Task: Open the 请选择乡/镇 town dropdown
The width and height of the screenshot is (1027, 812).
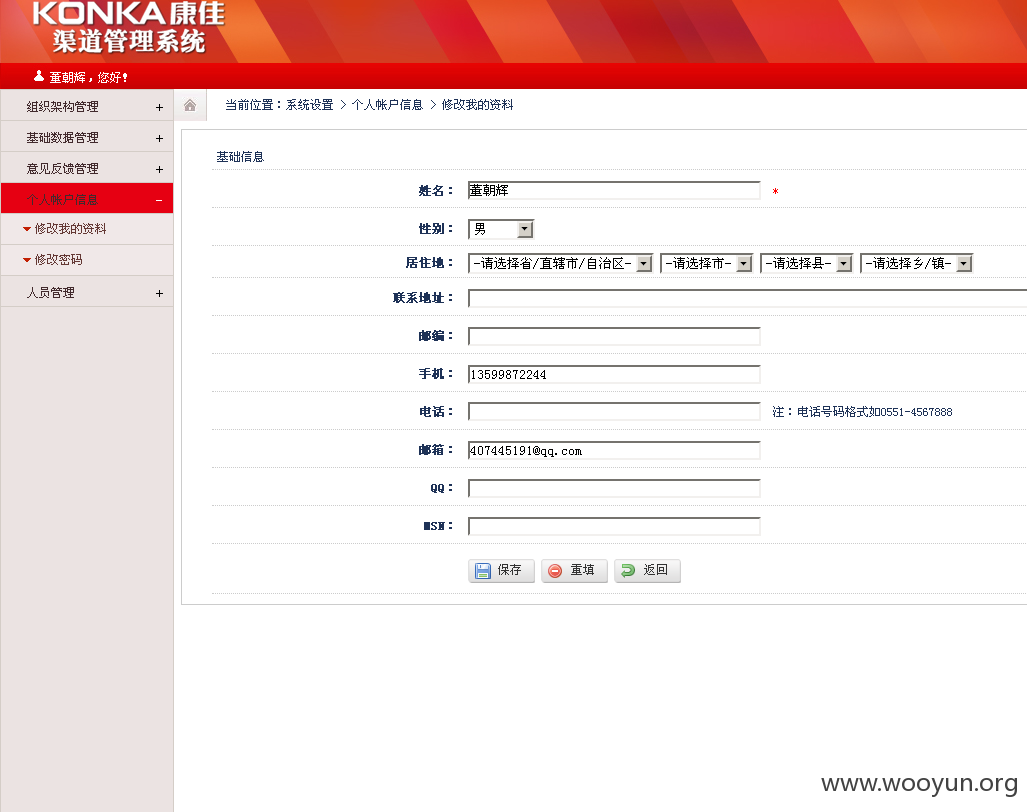Action: [x=916, y=263]
